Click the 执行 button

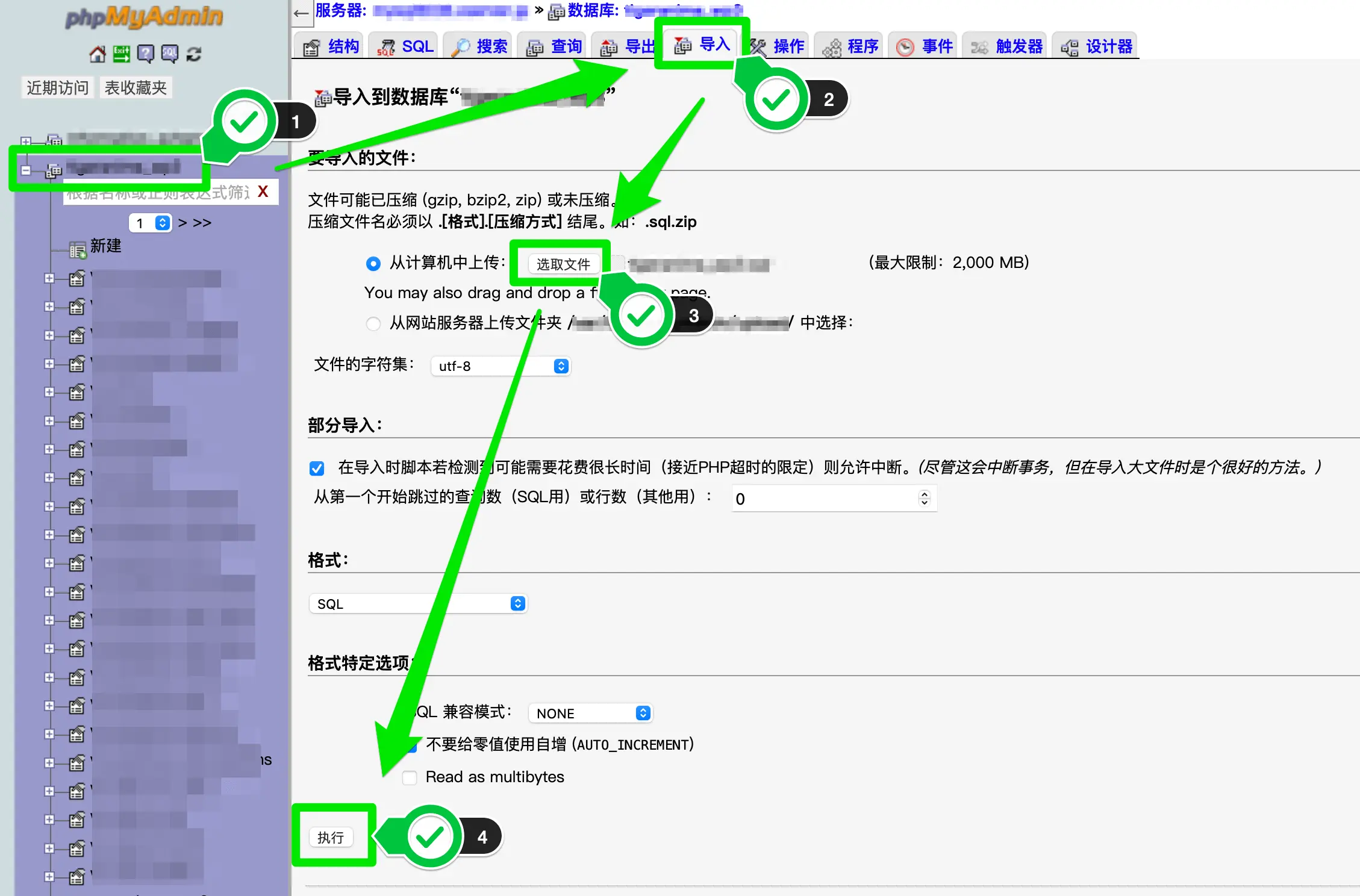[331, 837]
